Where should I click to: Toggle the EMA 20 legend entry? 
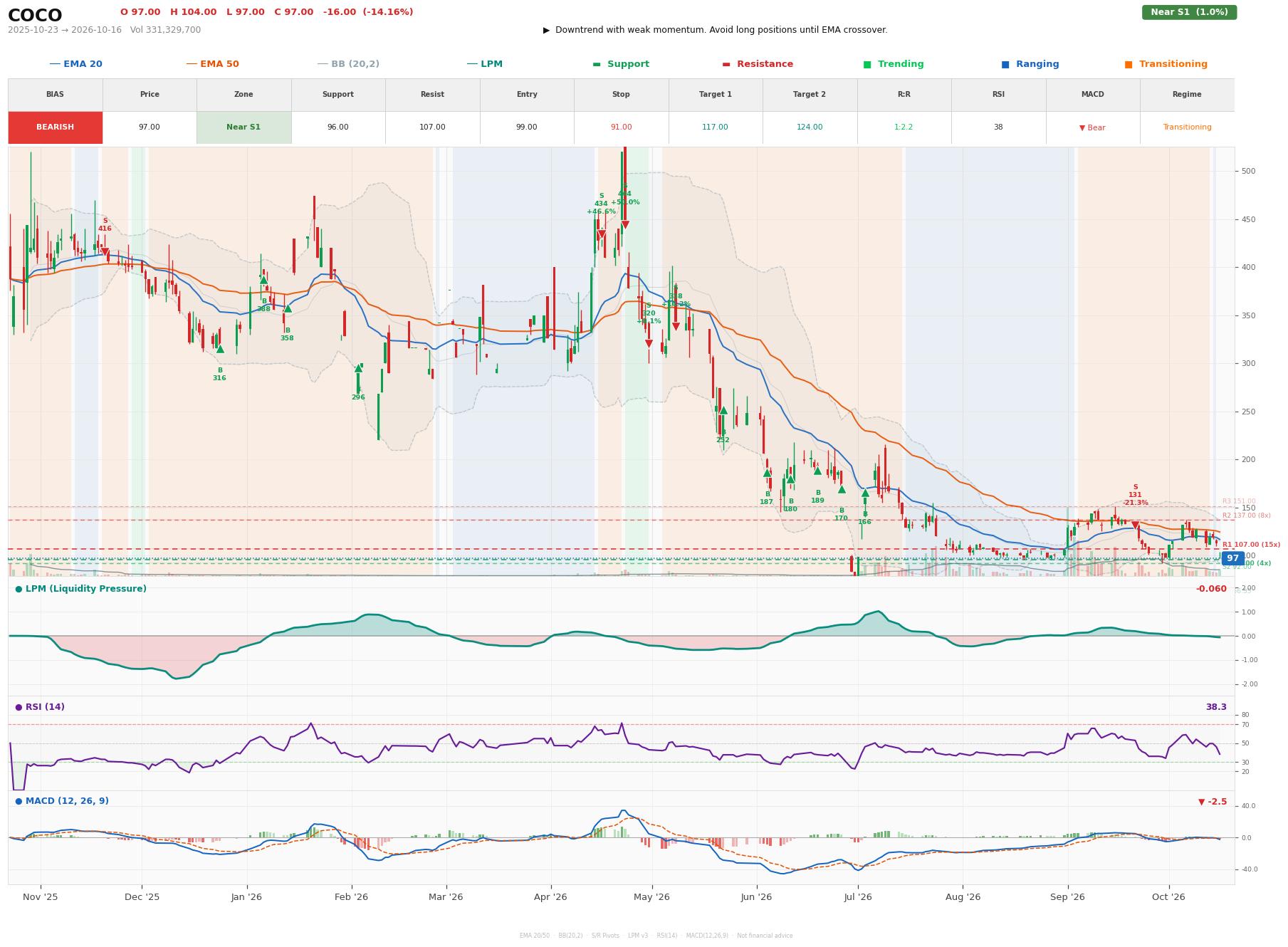pyautogui.click(x=75, y=64)
